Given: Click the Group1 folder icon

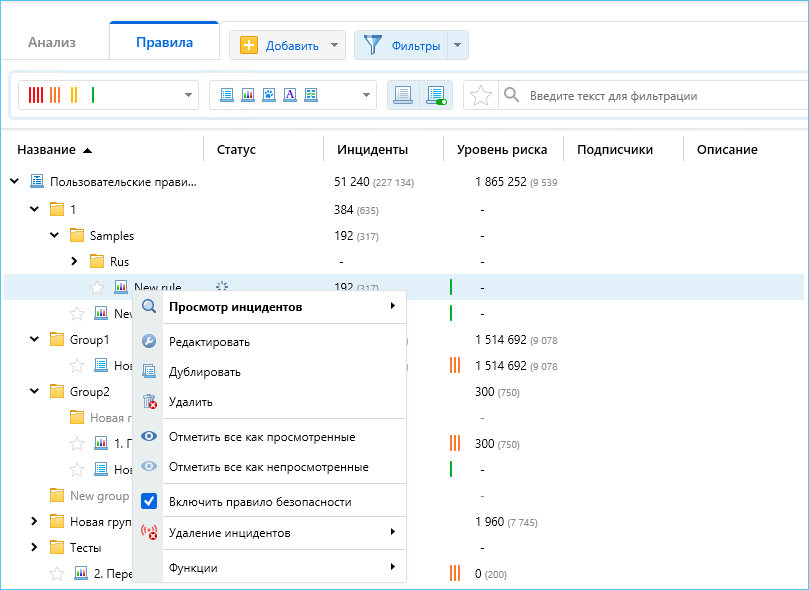Looking at the screenshot, I should click(57, 339).
